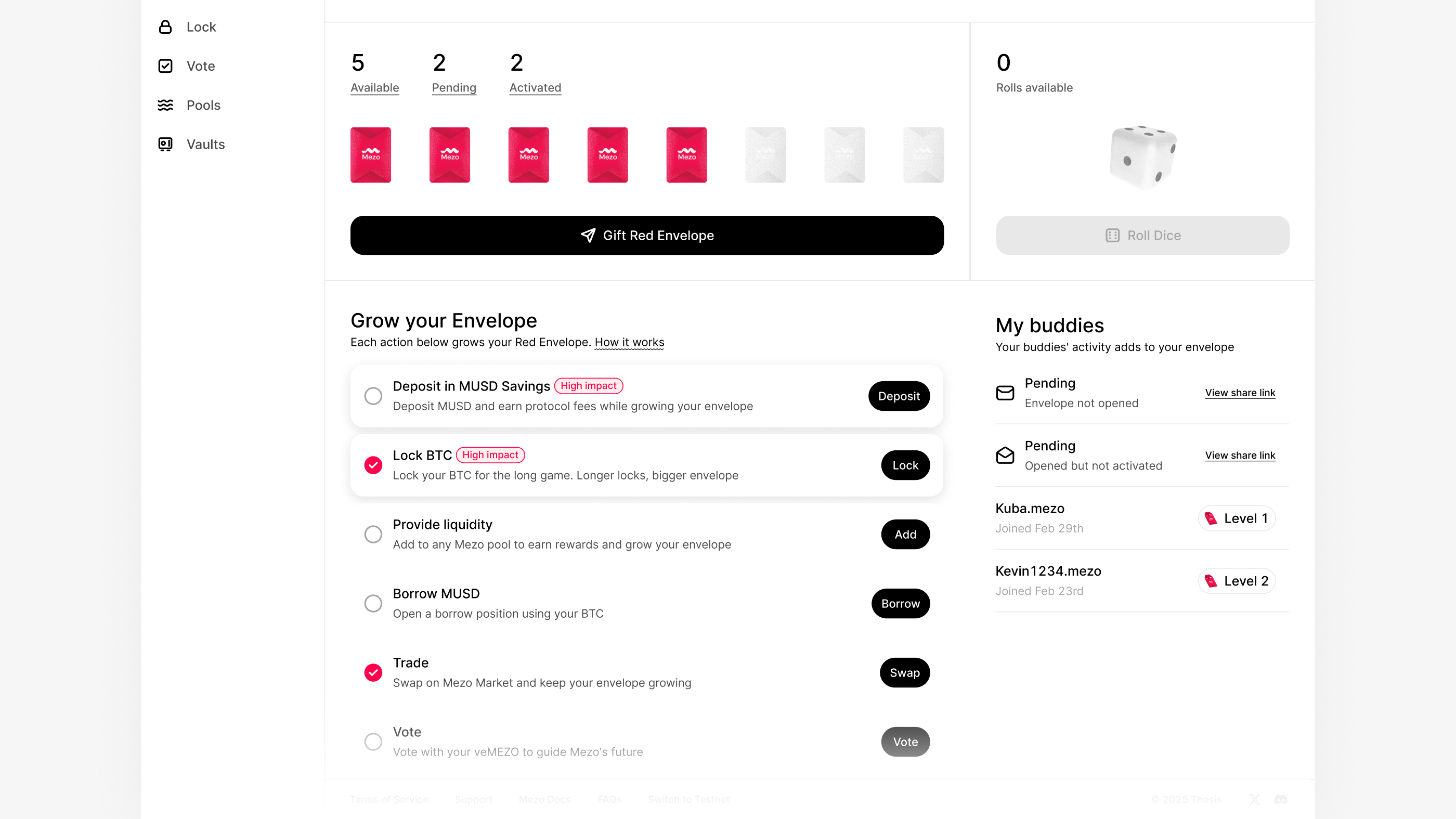The image size is (1456, 819).
Task: Toggle the Provide liquidity circle
Action: tap(373, 534)
